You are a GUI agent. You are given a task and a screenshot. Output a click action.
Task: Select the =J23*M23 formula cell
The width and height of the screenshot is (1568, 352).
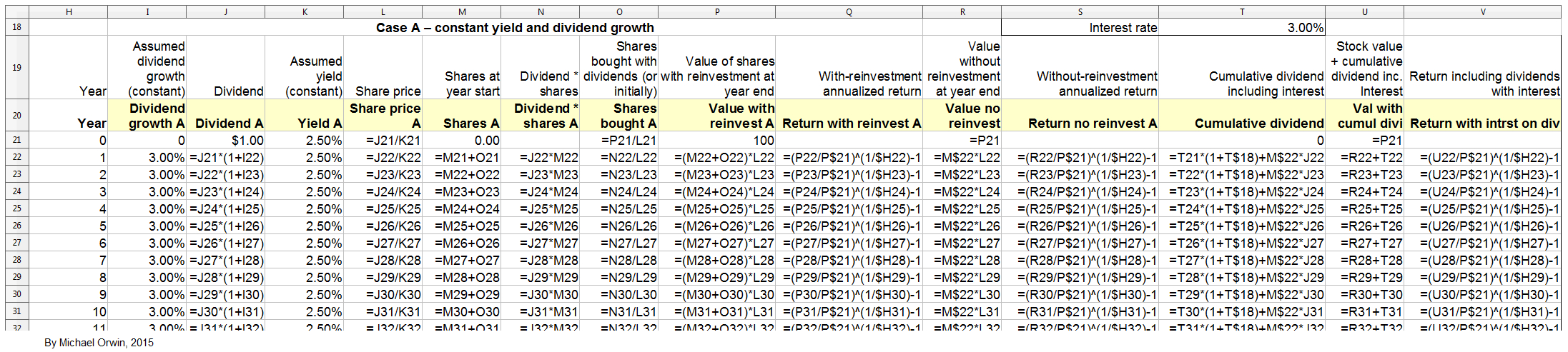pyautogui.click(x=541, y=175)
